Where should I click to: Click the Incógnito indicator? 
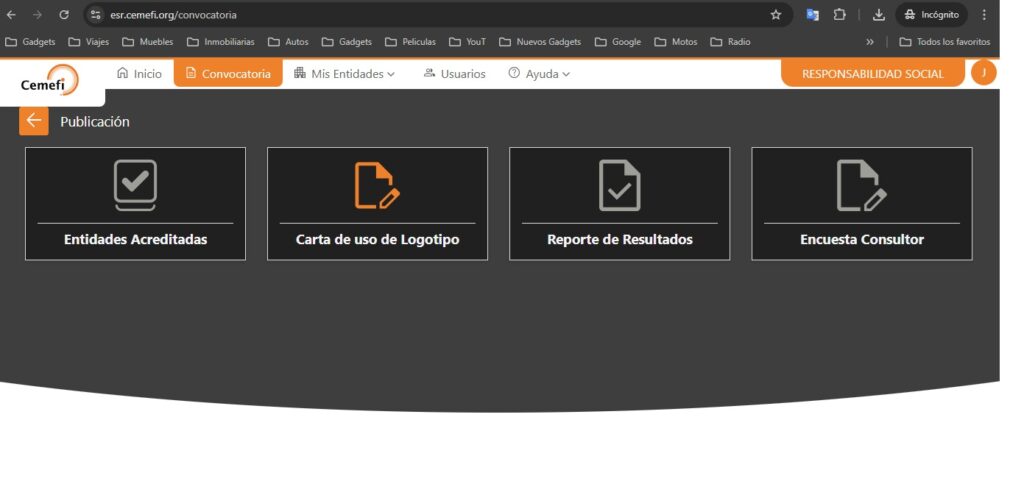pos(931,14)
